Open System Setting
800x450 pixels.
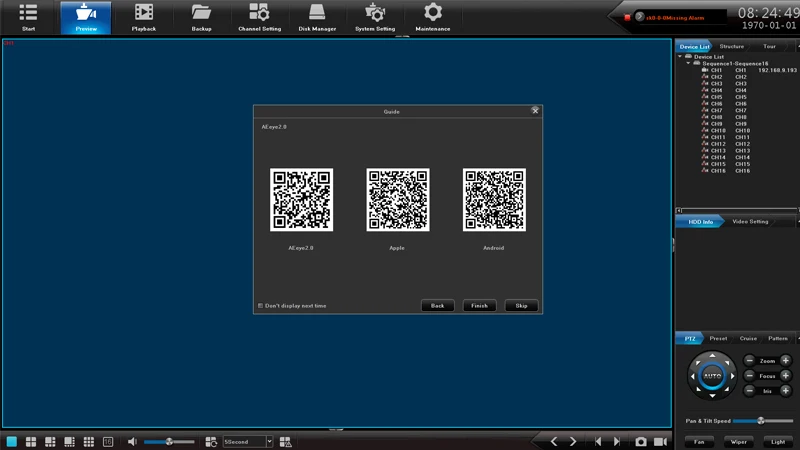[375, 18]
